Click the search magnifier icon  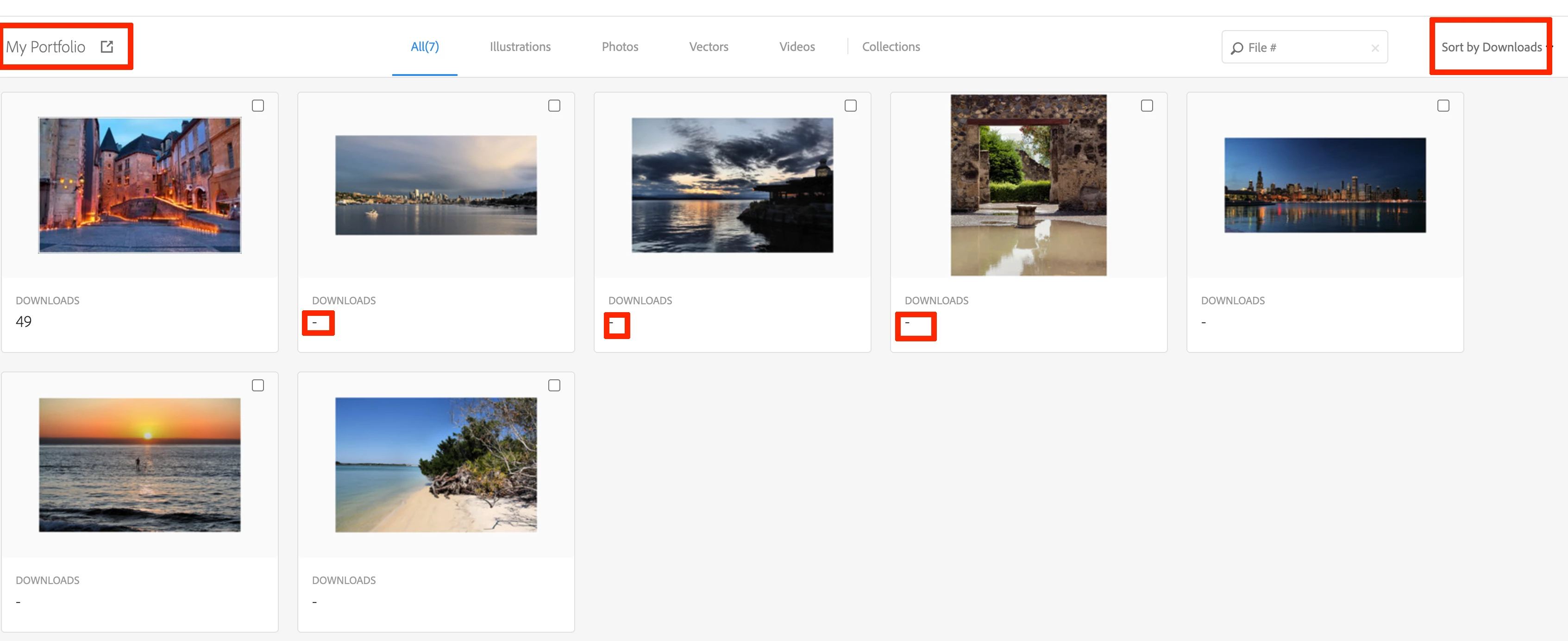[1236, 48]
